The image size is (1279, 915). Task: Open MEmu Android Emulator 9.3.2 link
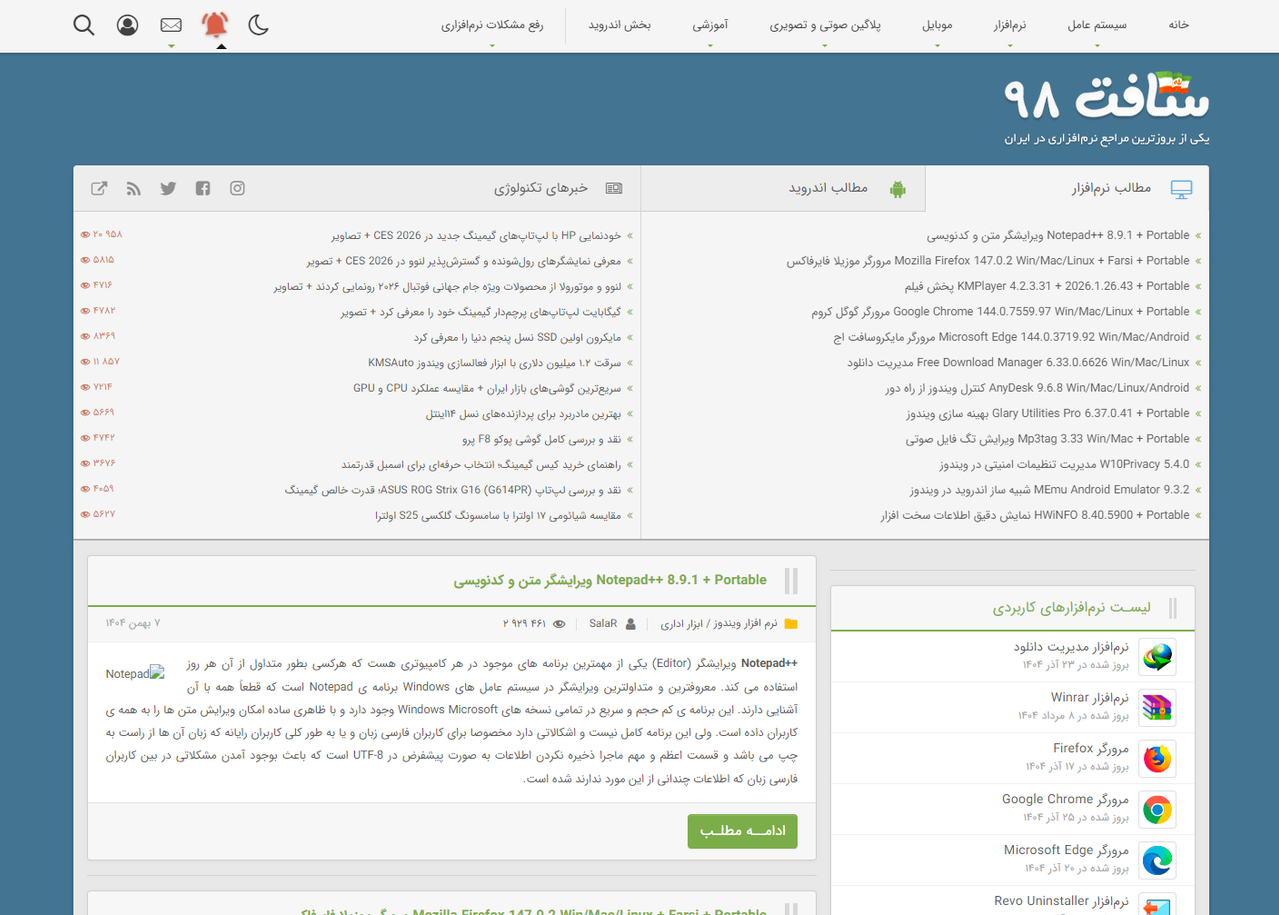pos(1049,490)
